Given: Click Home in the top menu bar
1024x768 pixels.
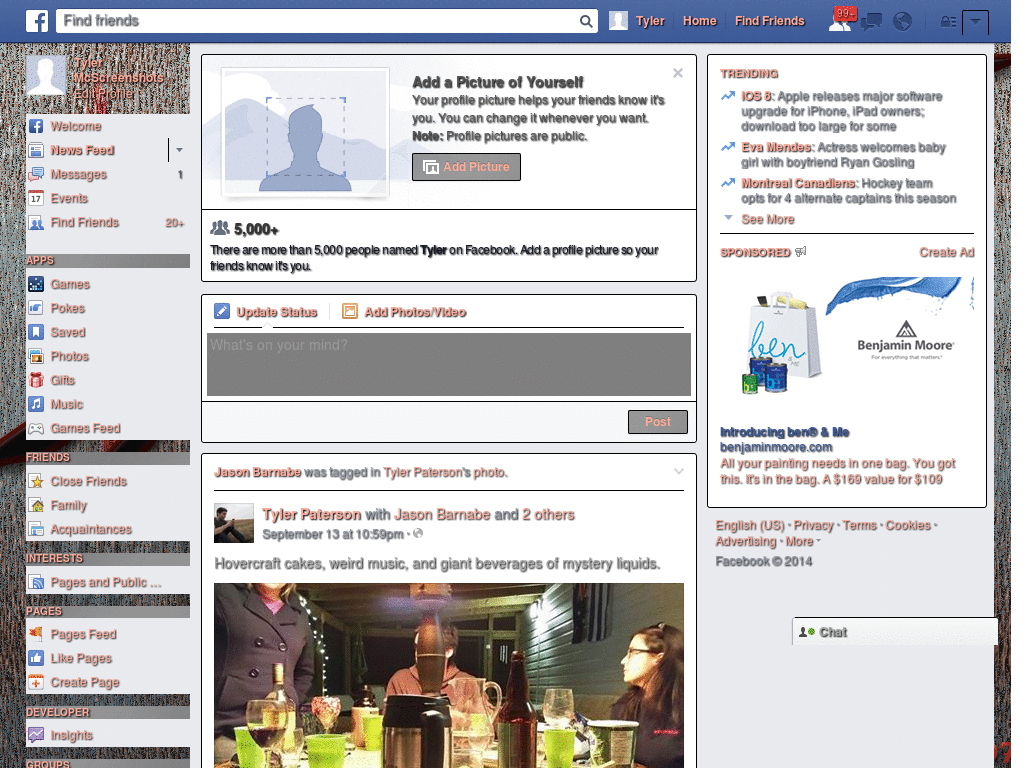Looking at the screenshot, I should (699, 20).
